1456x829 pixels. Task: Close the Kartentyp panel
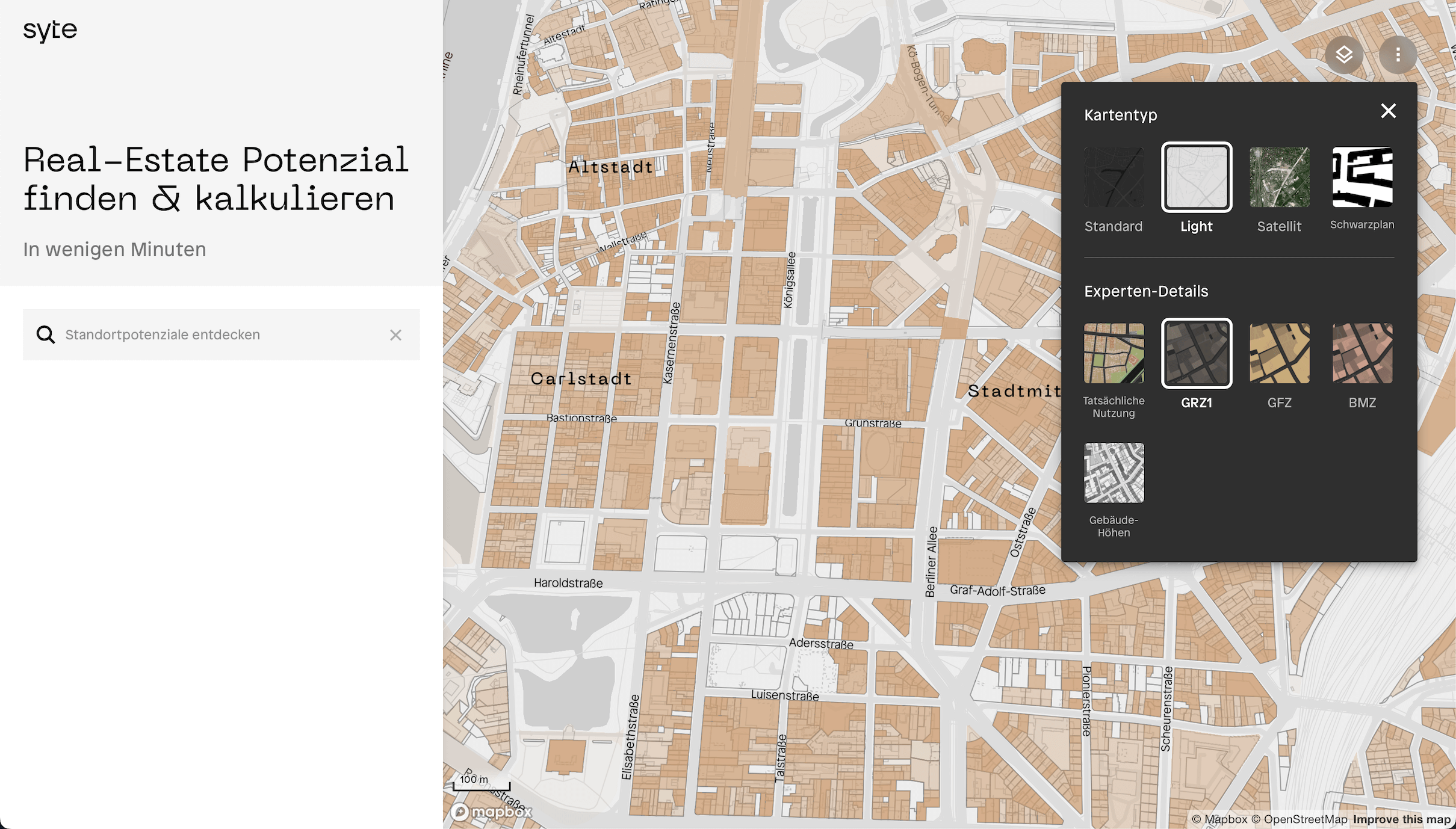click(x=1388, y=111)
